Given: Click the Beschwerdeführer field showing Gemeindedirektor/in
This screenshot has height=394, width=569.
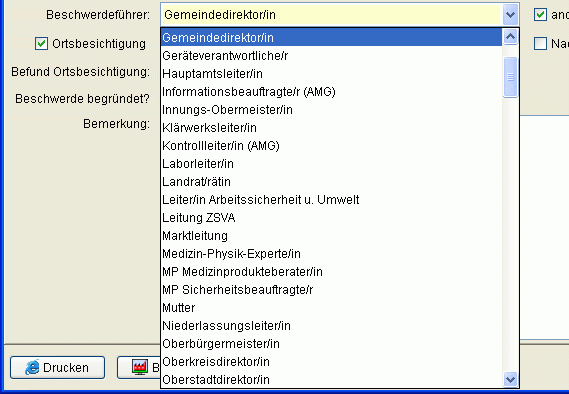Looking at the screenshot, I should 331,15.
